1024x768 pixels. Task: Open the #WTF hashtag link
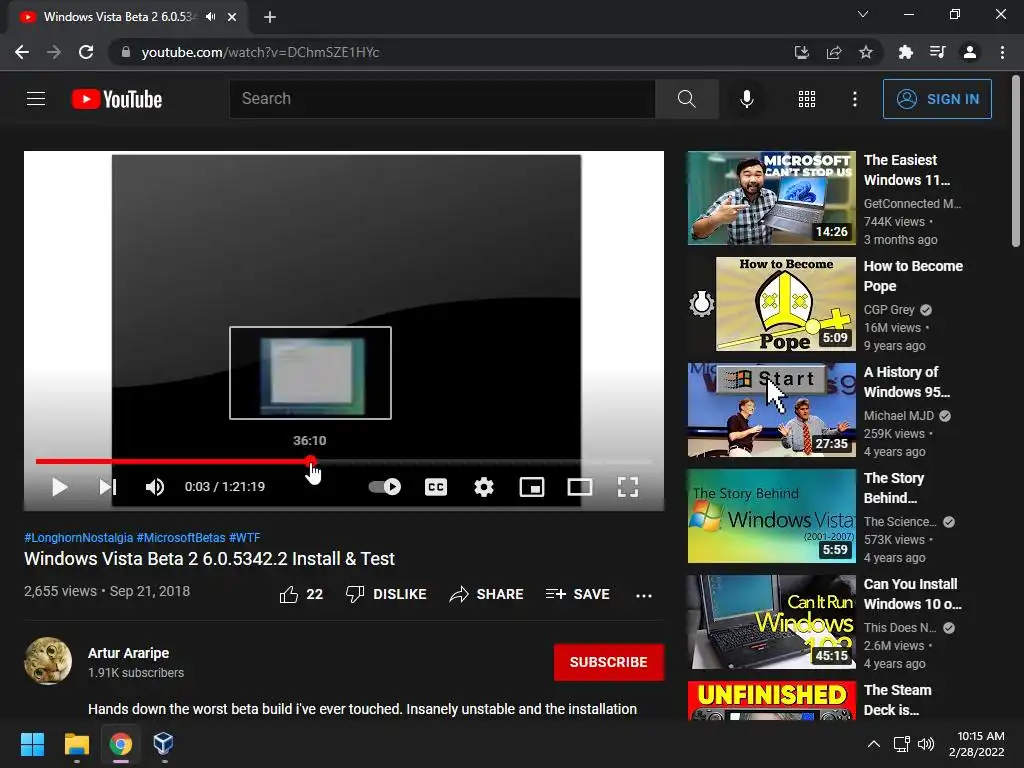(x=244, y=537)
